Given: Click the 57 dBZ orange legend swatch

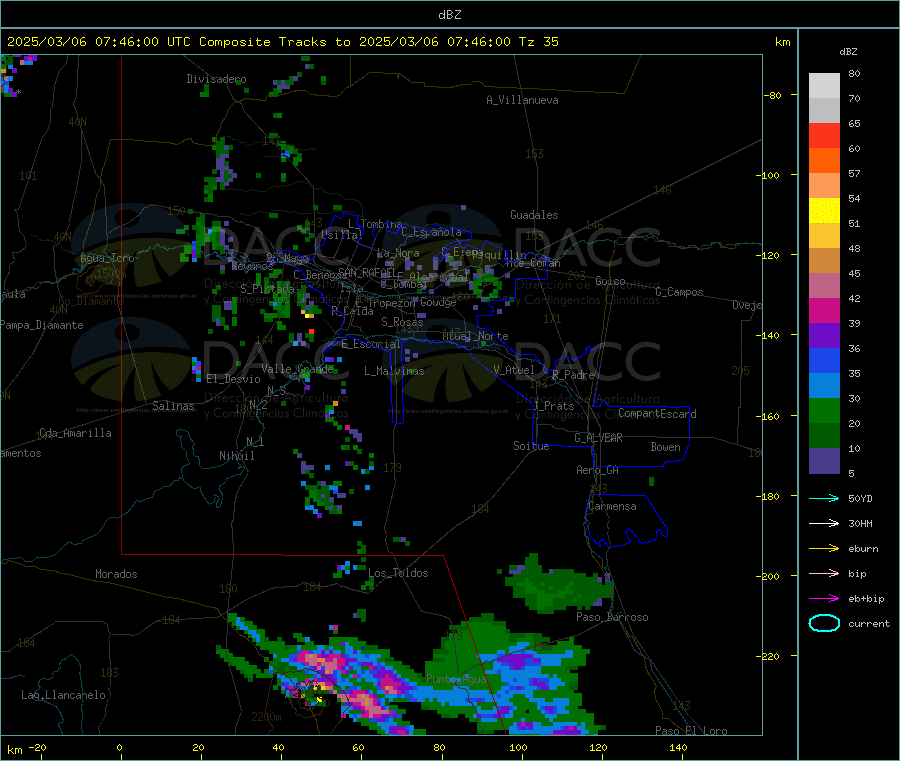Looking at the screenshot, I should tap(824, 161).
